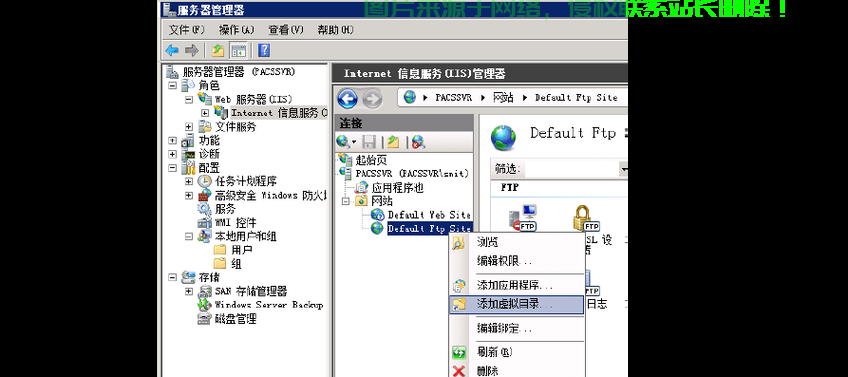Click the delete connection icon in 连接 toolbar

click(x=418, y=142)
